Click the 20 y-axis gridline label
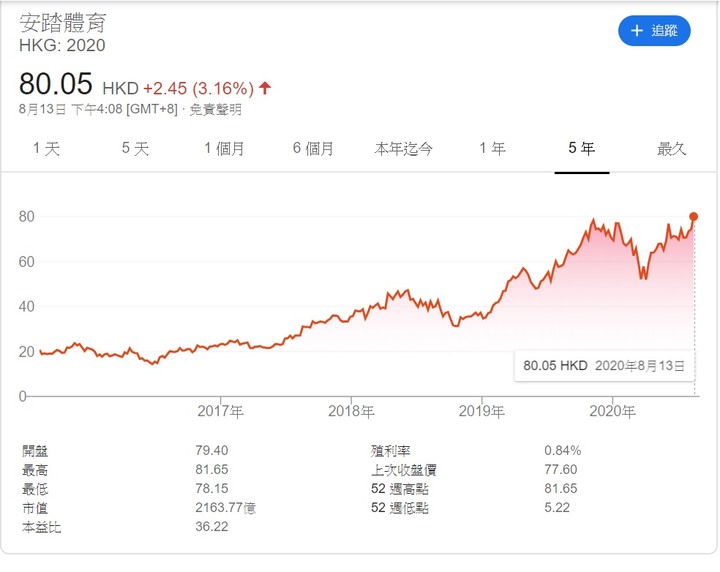This screenshot has width=720, height=572. point(27,352)
